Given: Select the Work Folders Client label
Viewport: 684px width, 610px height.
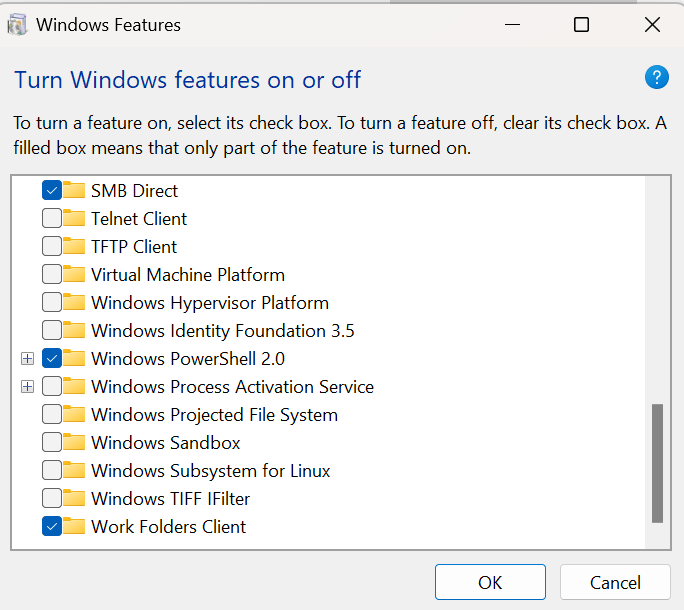Looking at the screenshot, I should click(x=168, y=527).
